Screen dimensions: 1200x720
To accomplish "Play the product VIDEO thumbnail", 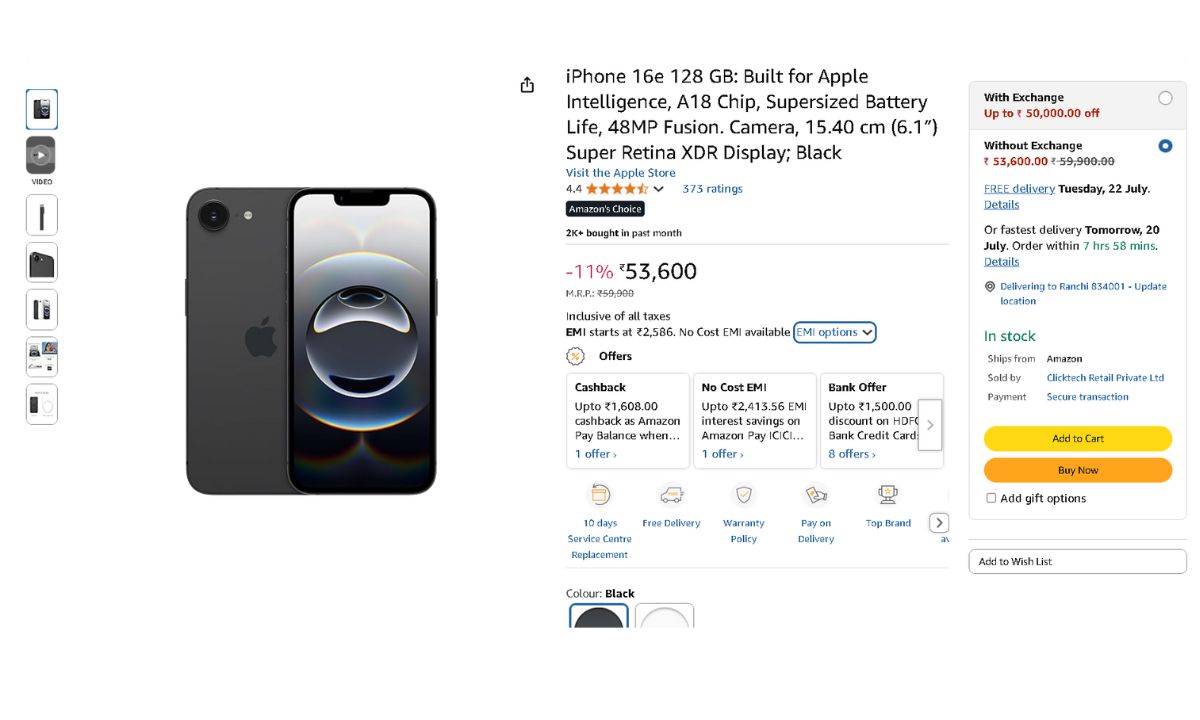I will 41,156.
